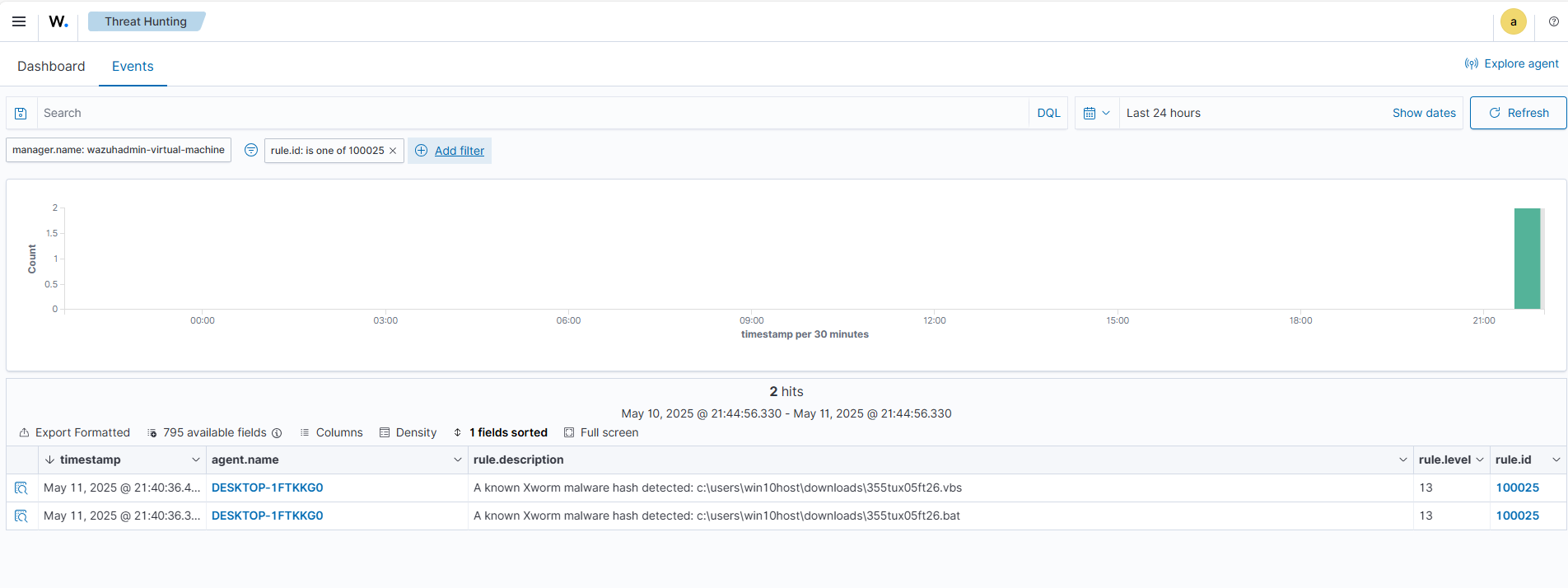Inspect document details for the .bat event
The height and width of the screenshot is (588, 1568).
click(21, 516)
